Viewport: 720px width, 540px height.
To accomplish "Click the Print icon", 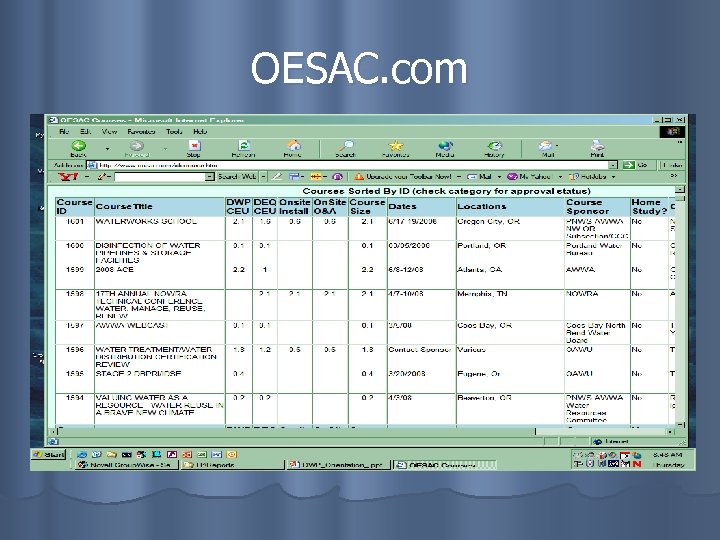I will point(597,146).
